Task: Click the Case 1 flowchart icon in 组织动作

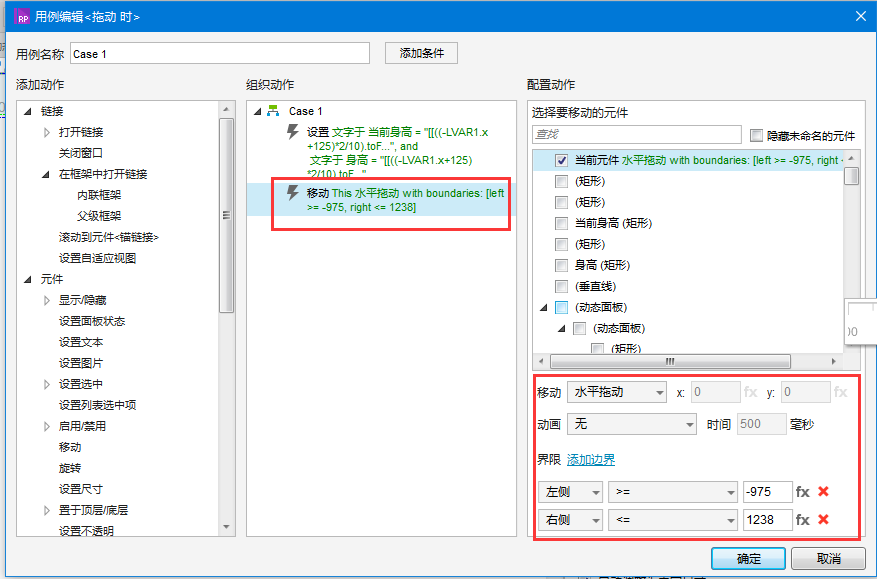Action: click(270, 111)
